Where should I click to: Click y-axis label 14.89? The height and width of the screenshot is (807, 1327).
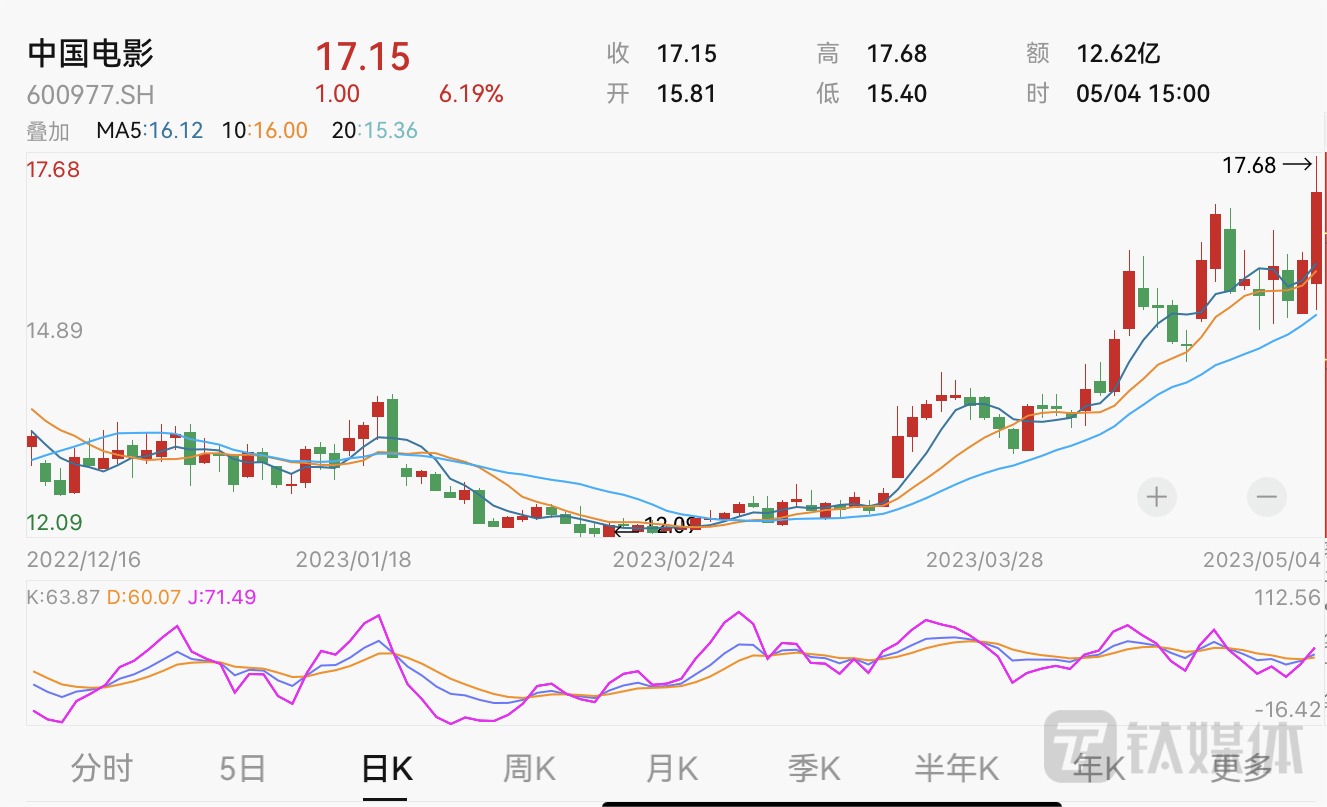point(53,331)
